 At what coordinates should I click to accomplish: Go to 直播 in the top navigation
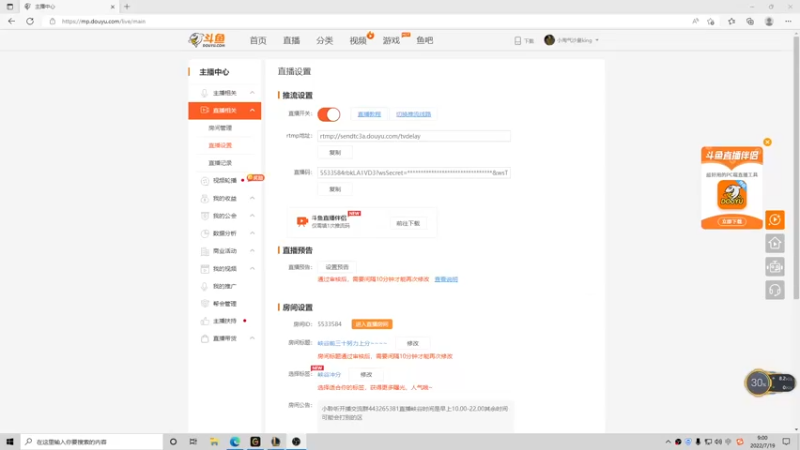(x=291, y=40)
